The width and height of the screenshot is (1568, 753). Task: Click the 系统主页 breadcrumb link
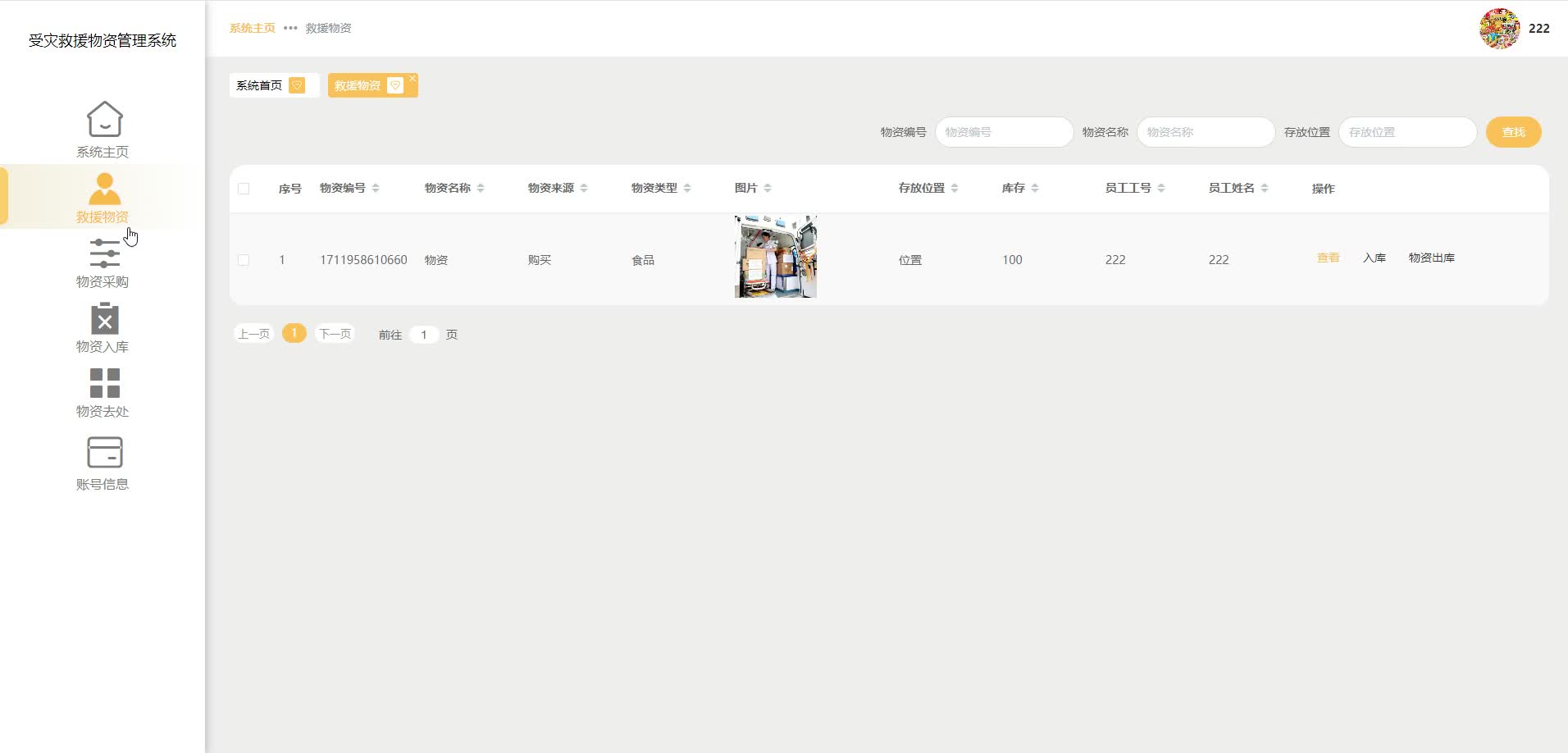pos(253,28)
